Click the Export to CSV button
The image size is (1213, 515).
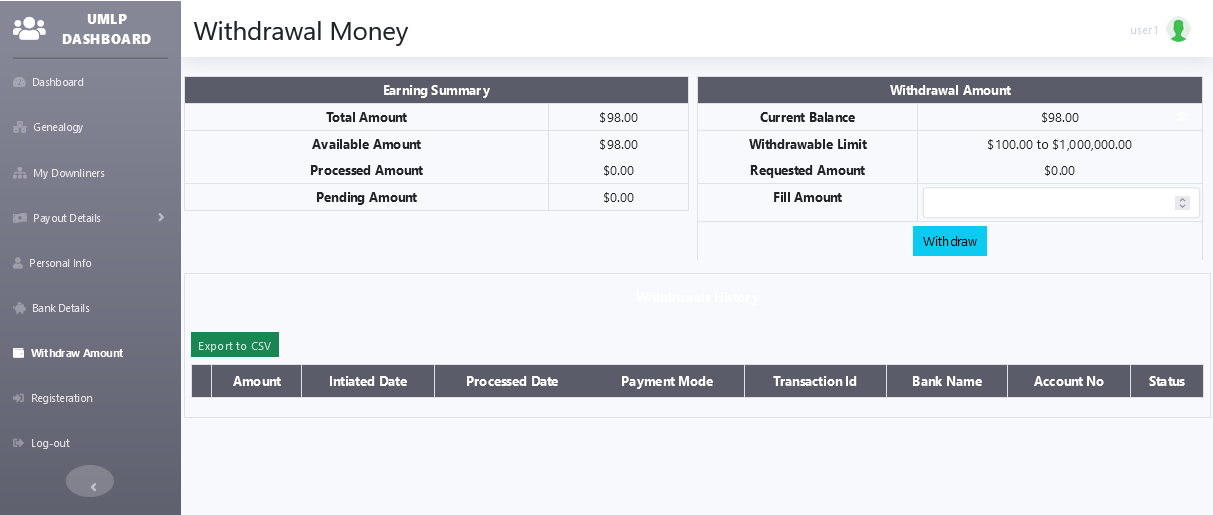click(x=235, y=345)
